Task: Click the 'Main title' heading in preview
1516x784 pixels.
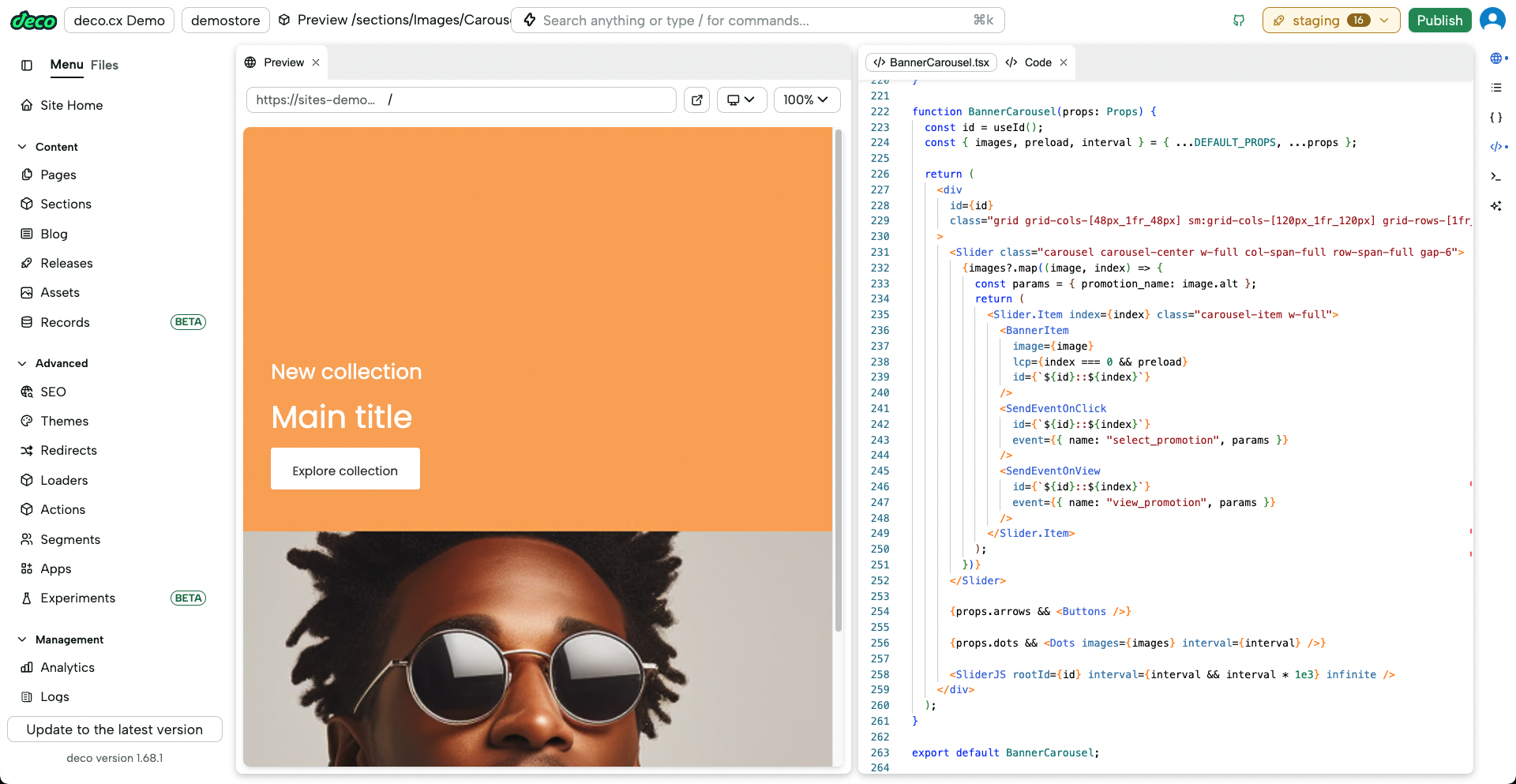Action: coord(341,417)
